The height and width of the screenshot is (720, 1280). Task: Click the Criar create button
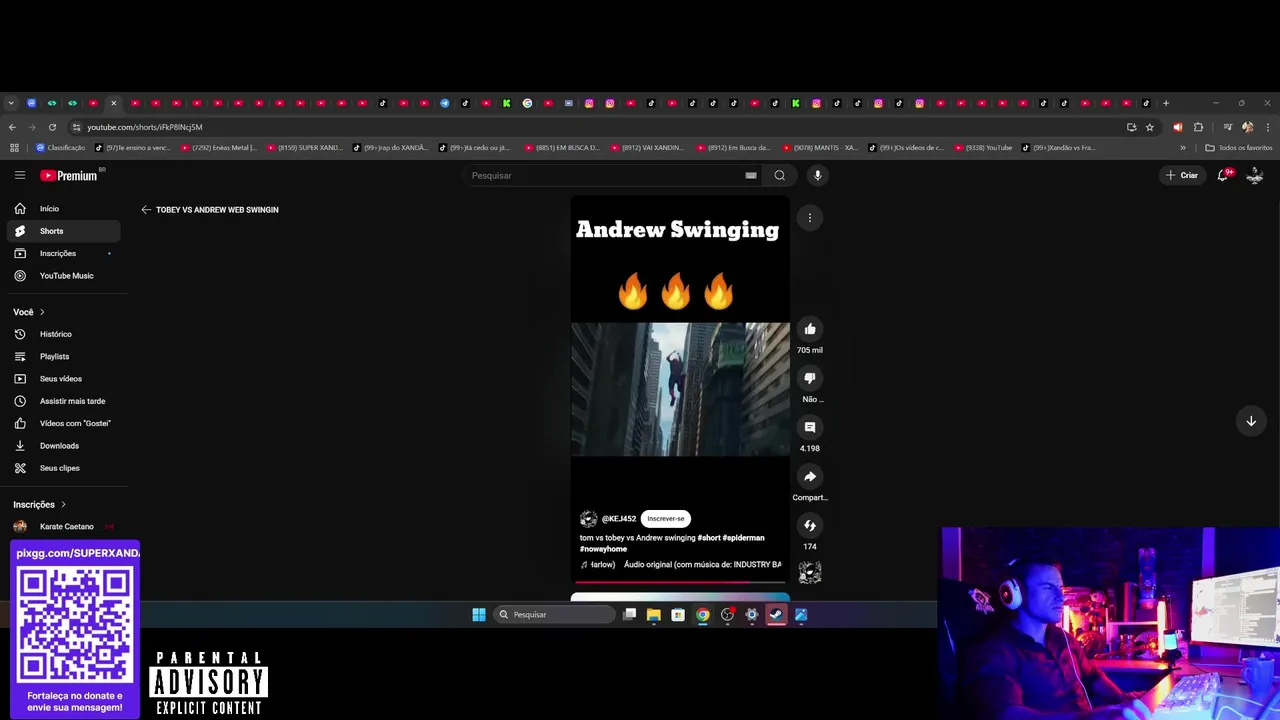tap(1181, 175)
